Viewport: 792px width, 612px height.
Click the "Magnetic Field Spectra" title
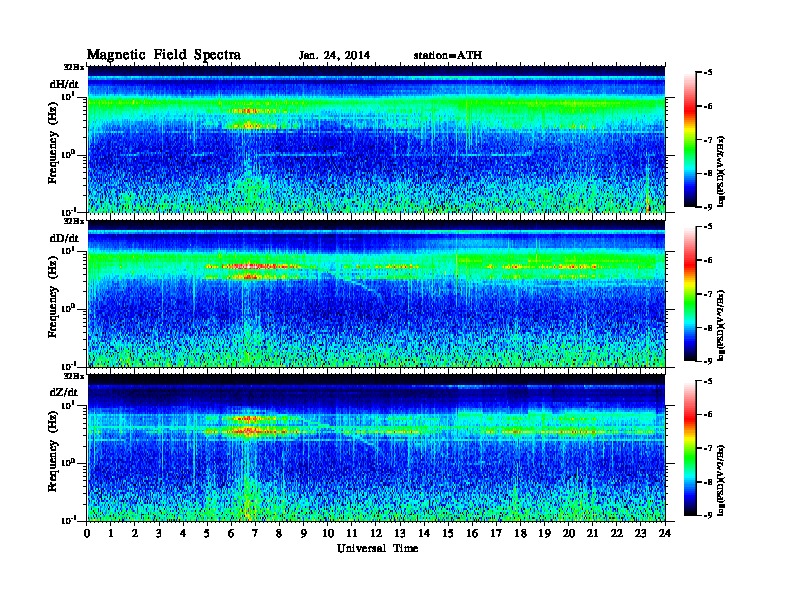(164, 55)
